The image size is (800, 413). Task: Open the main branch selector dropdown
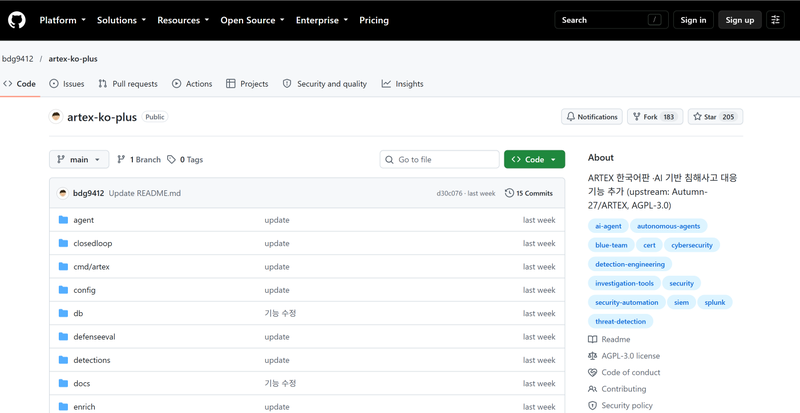[x=79, y=159]
